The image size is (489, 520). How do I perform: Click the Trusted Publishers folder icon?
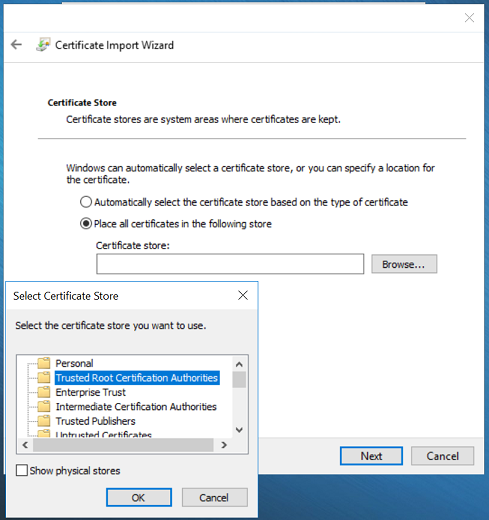(44, 421)
